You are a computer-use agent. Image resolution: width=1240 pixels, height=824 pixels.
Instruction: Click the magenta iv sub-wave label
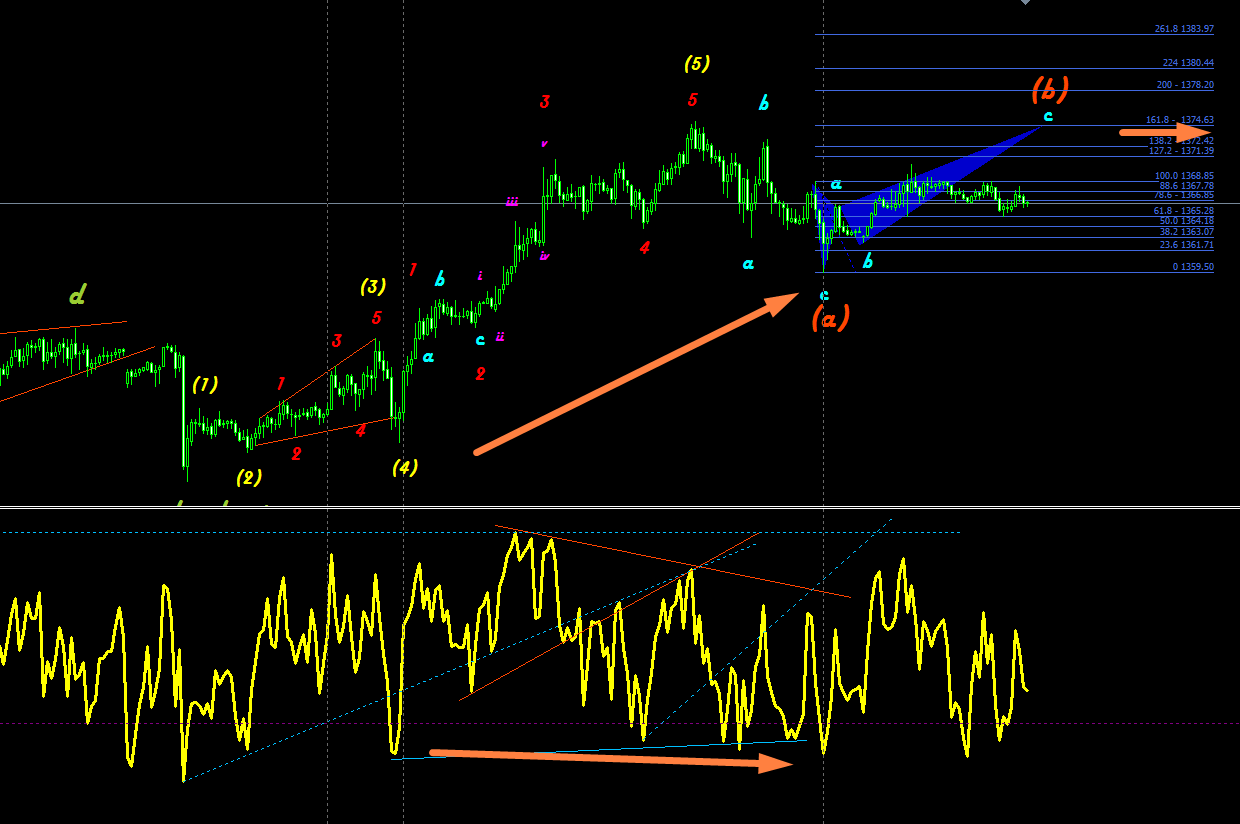(x=545, y=256)
